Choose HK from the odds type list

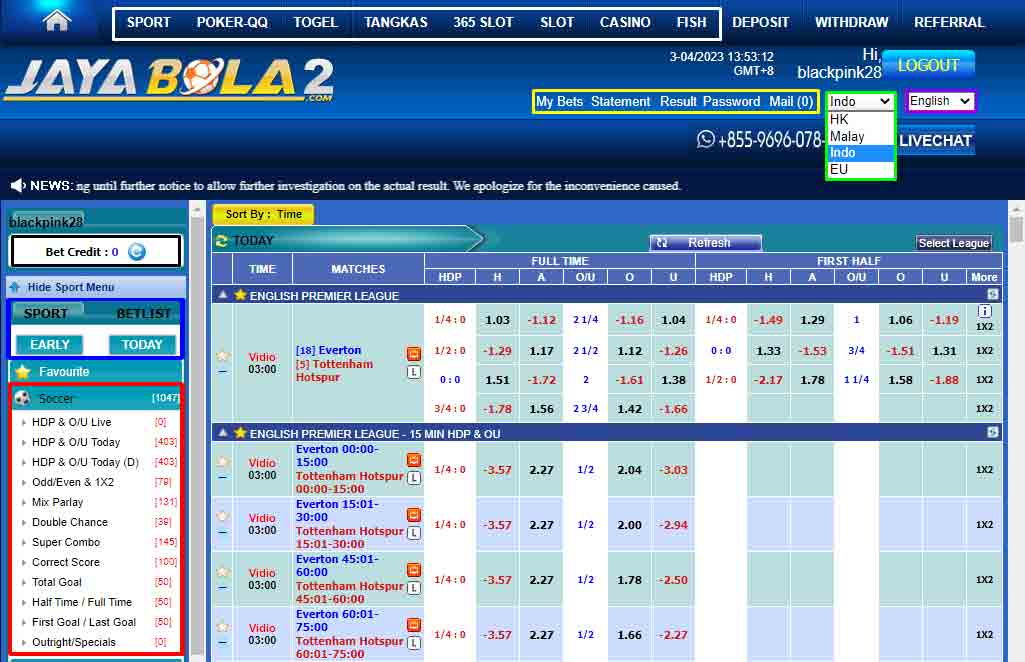click(x=860, y=120)
